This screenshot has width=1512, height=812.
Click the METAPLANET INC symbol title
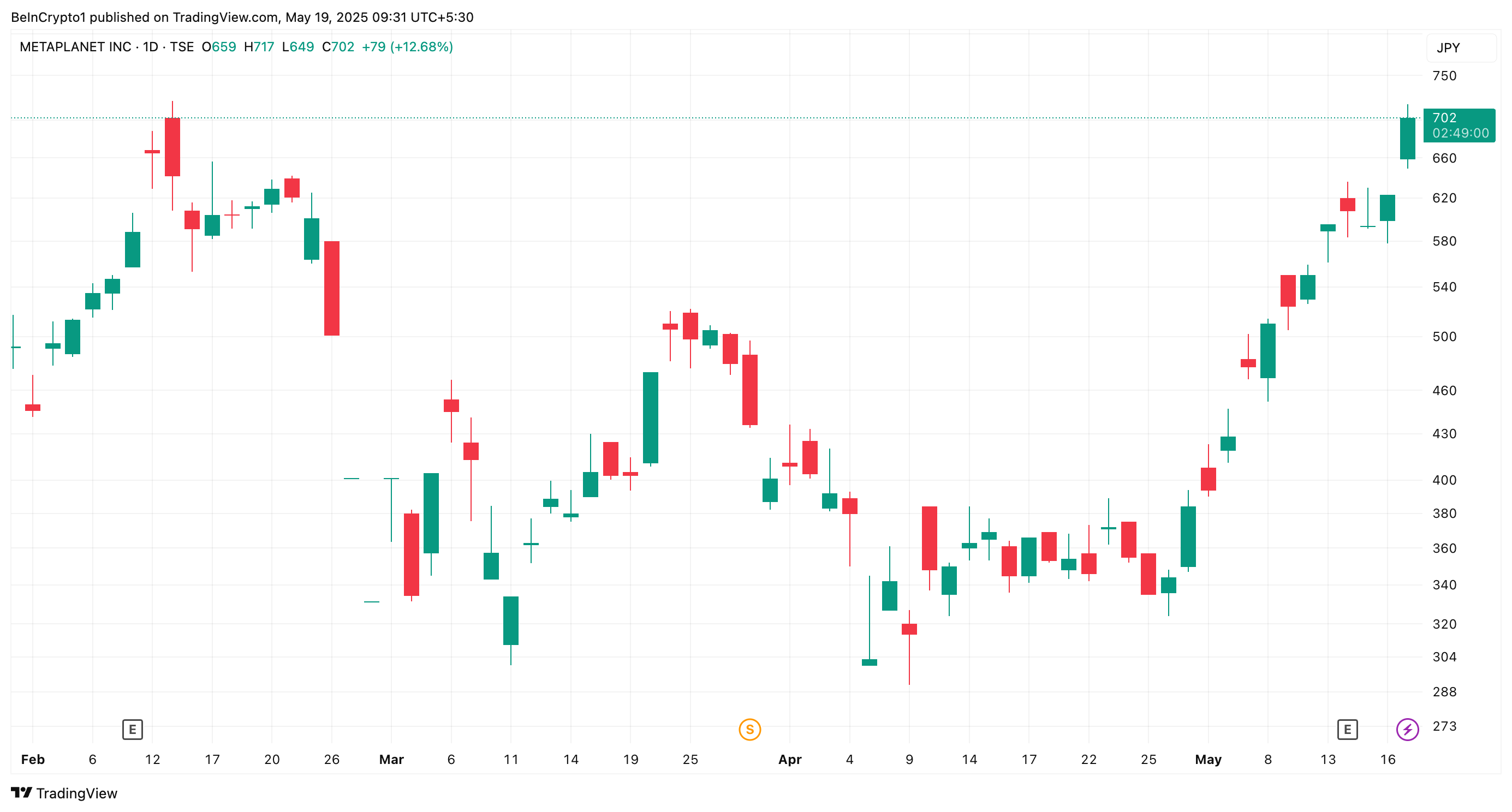point(75,47)
